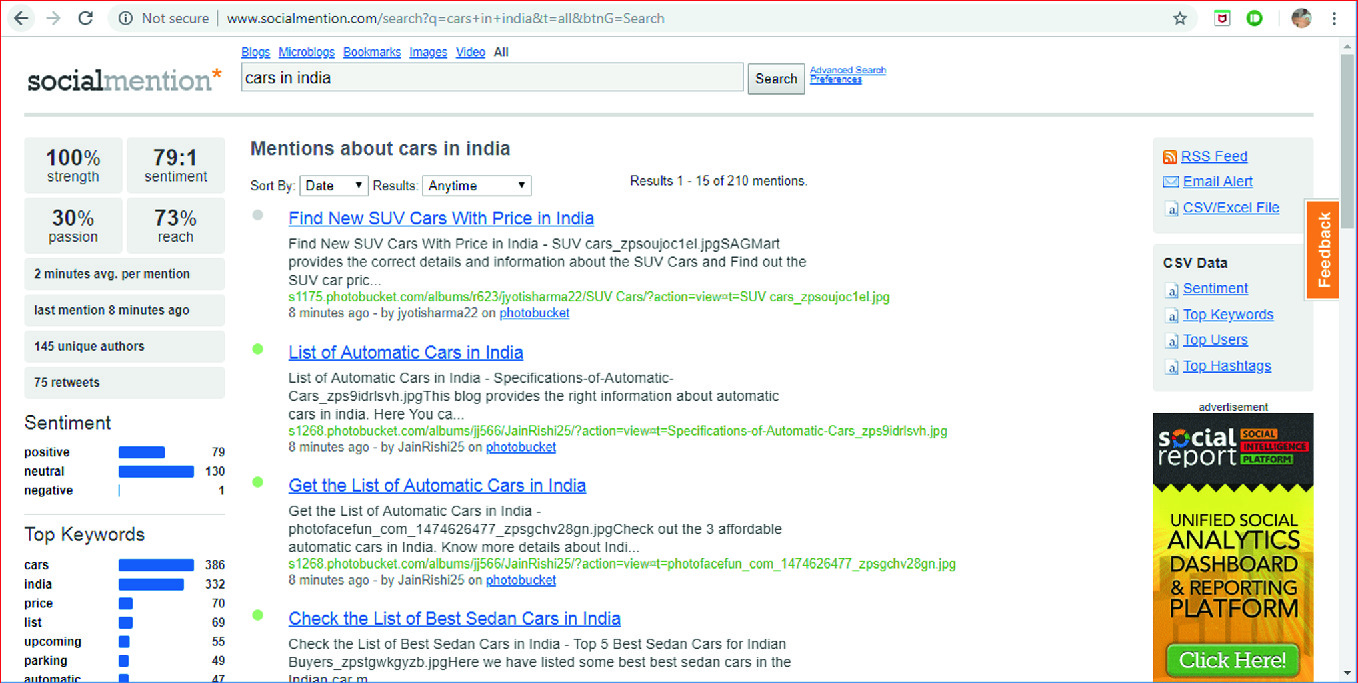Viewport: 1358px width, 683px height.
Task: Click the Top Keywords CSV file icon
Action: [x=1172, y=316]
